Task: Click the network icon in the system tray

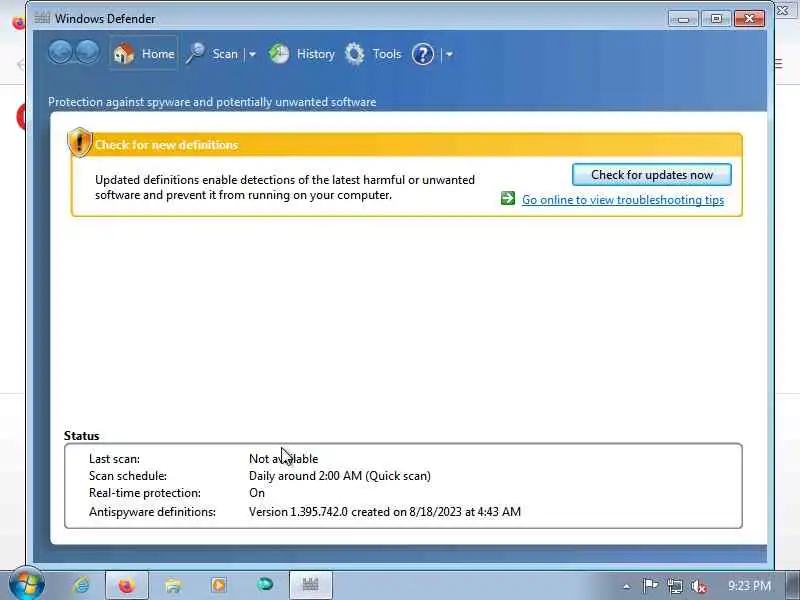Action: tap(674, 586)
